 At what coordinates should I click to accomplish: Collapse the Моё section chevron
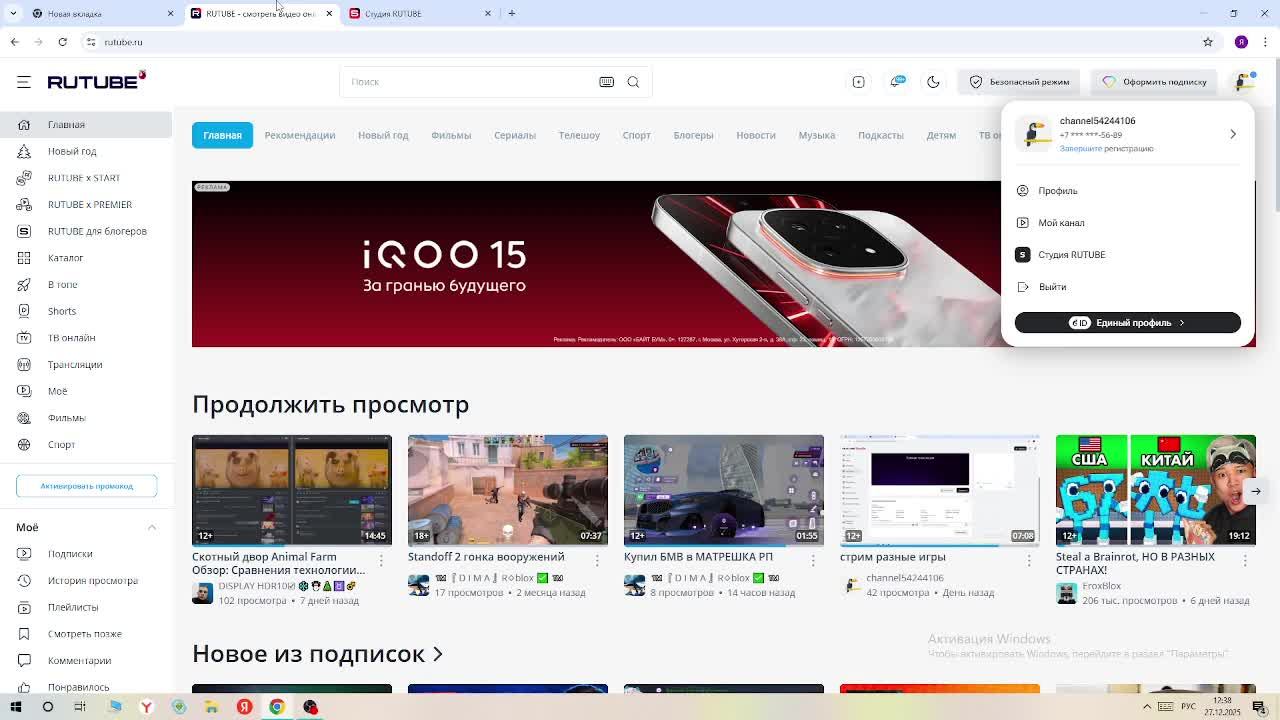[x=152, y=527]
